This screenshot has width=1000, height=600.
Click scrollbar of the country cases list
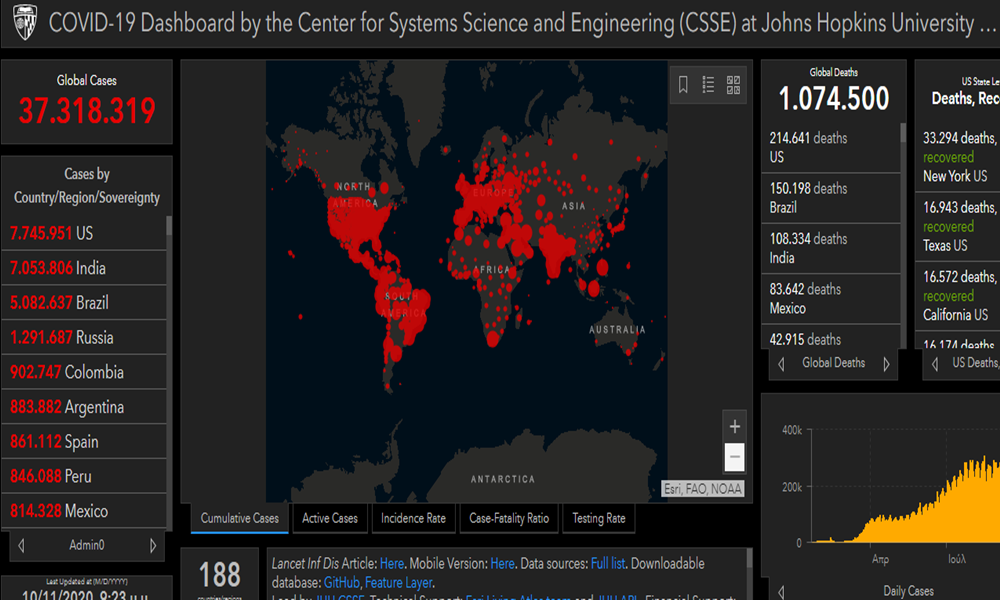[x=169, y=226]
